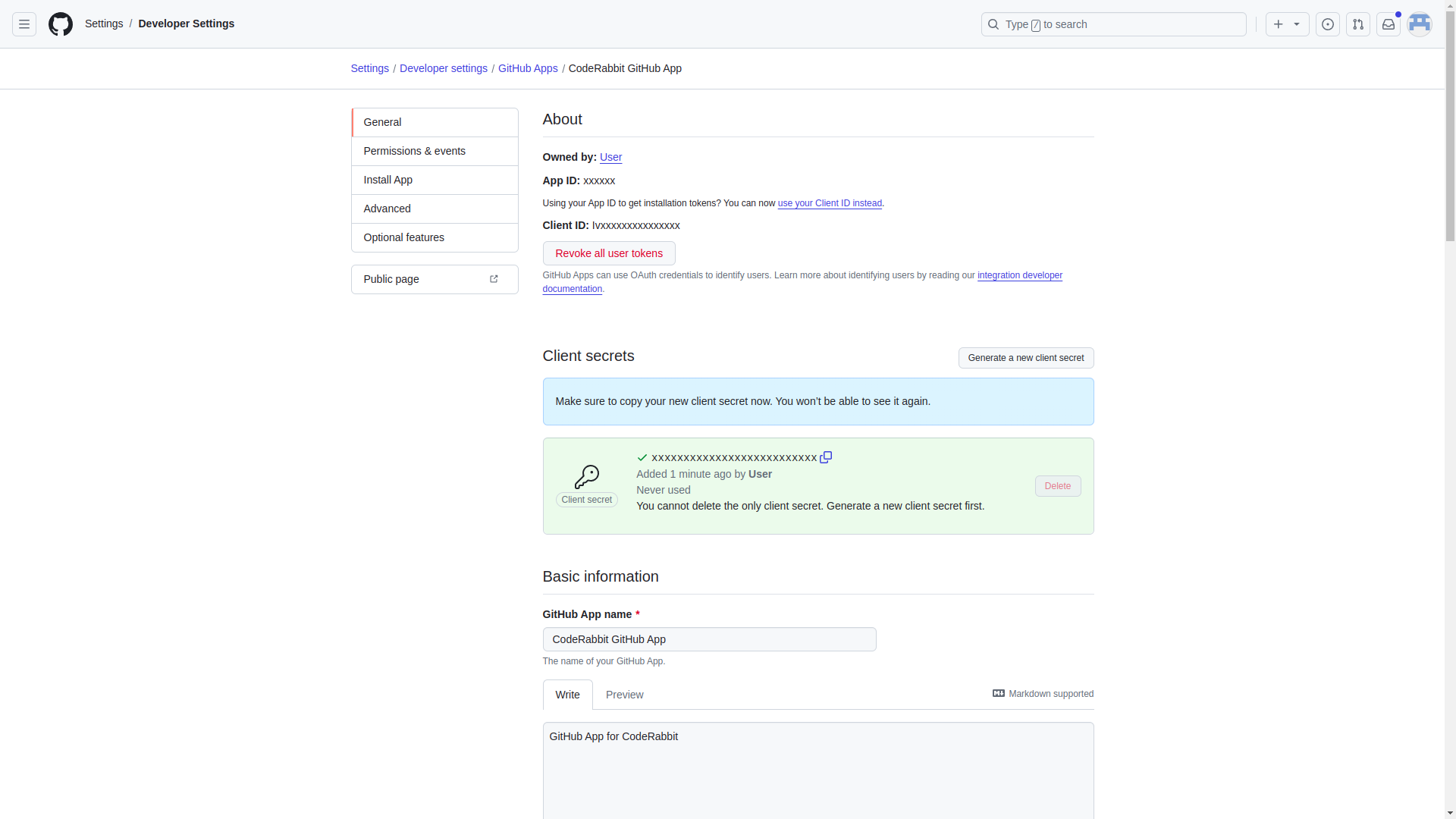1456x819 pixels.
Task: Click Generate a new client secret
Action: [1026, 357]
